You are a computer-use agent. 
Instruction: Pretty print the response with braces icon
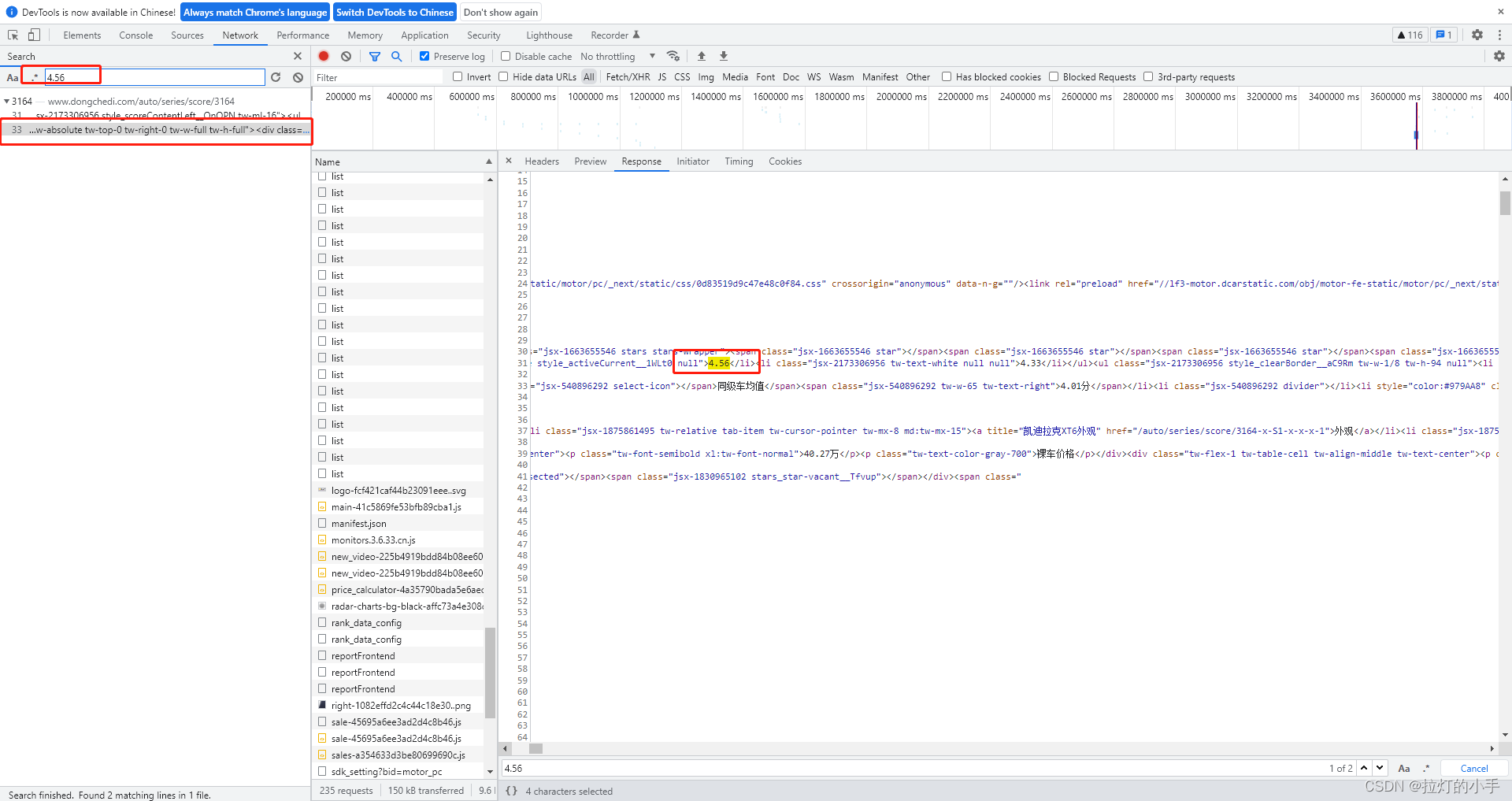click(x=511, y=791)
